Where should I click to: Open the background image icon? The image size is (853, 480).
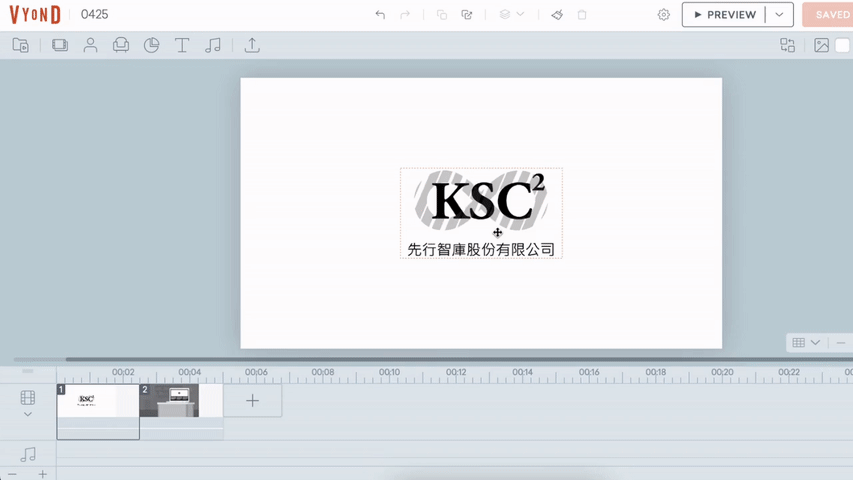pos(821,45)
